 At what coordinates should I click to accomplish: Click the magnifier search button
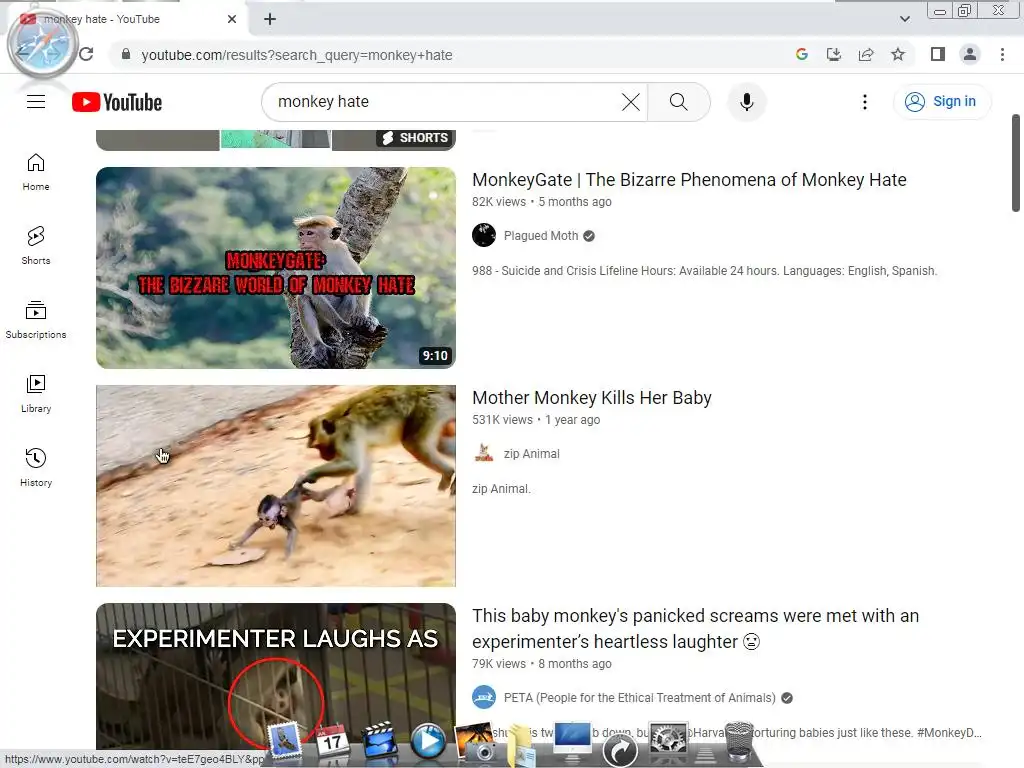pyautogui.click(x=679, y=102)
